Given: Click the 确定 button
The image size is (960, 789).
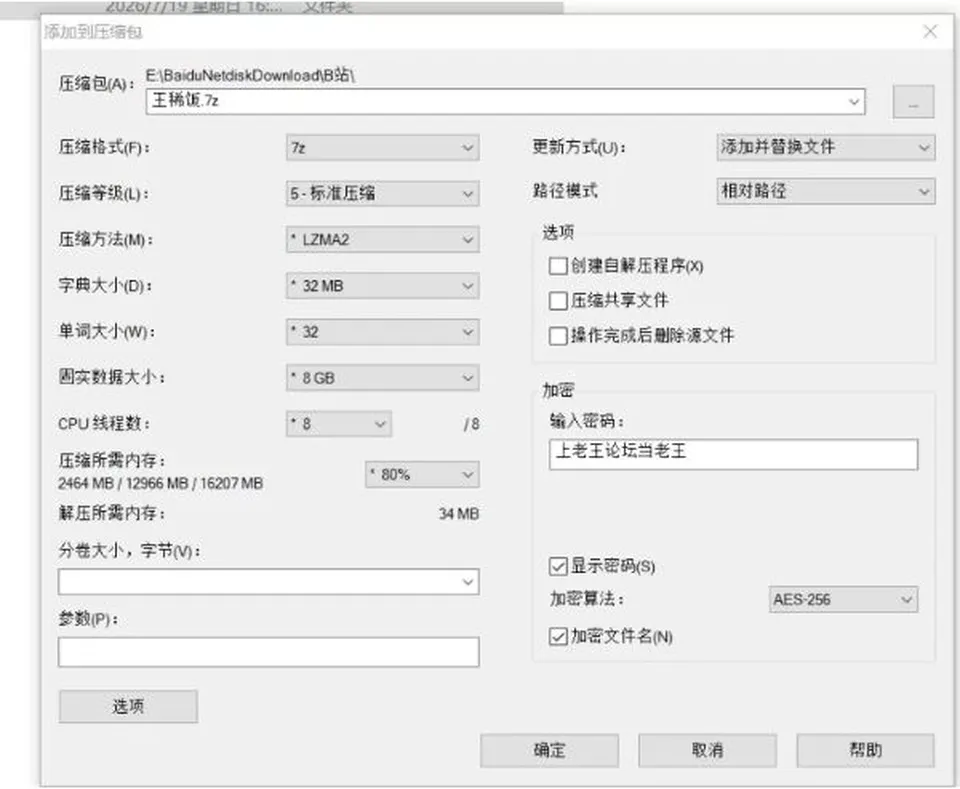Looking at the screenshot, I should 549,750.
